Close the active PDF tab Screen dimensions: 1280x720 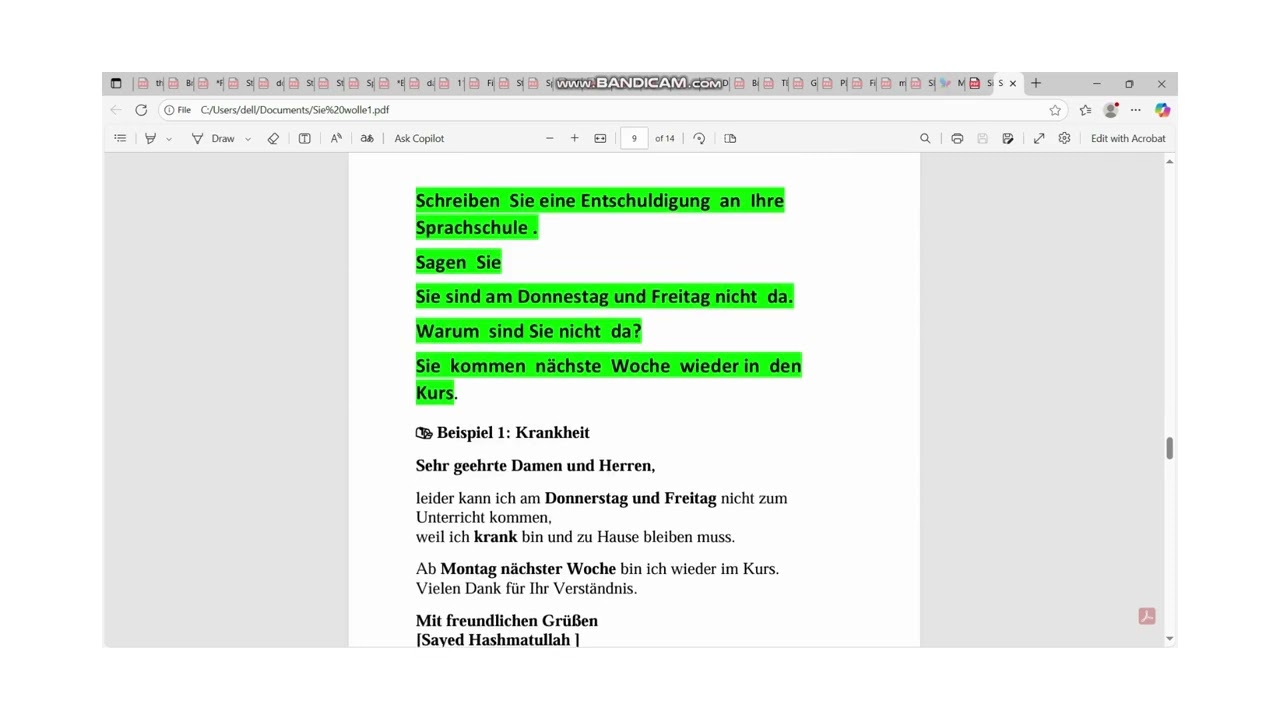tap(1013, 83)
